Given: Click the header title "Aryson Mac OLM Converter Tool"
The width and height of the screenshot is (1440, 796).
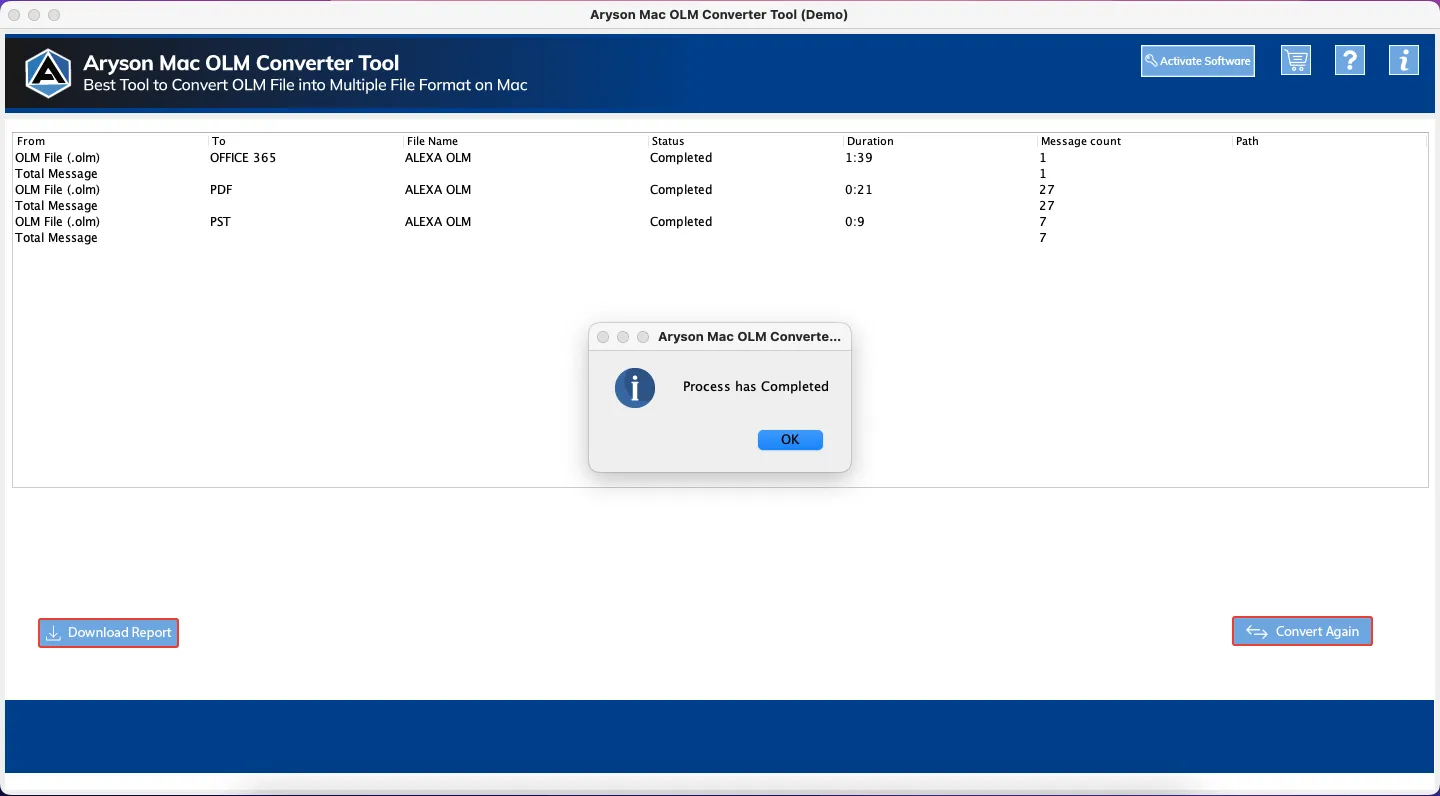Looking at the screenshot, I should pyautogui.click(x=241, y=63).
